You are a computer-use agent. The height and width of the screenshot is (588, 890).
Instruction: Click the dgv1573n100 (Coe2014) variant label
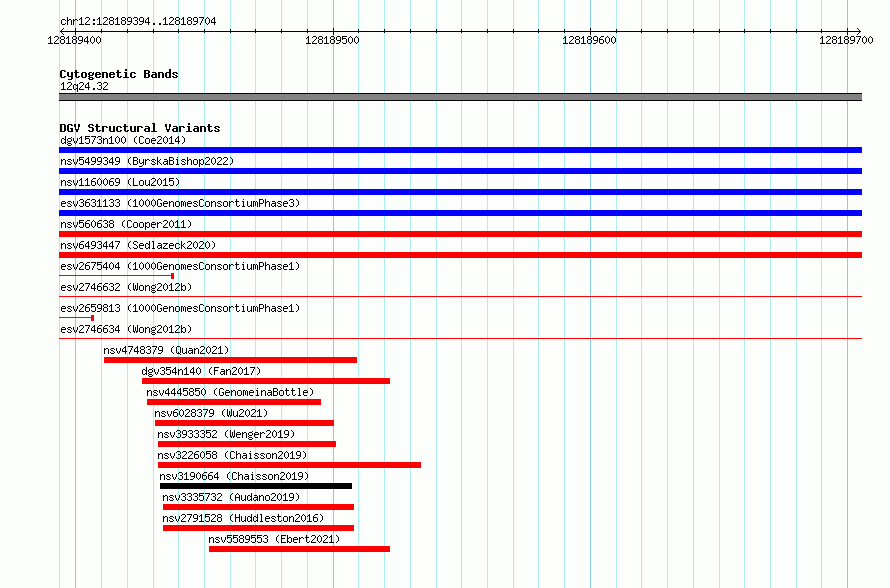pos(123,140)
